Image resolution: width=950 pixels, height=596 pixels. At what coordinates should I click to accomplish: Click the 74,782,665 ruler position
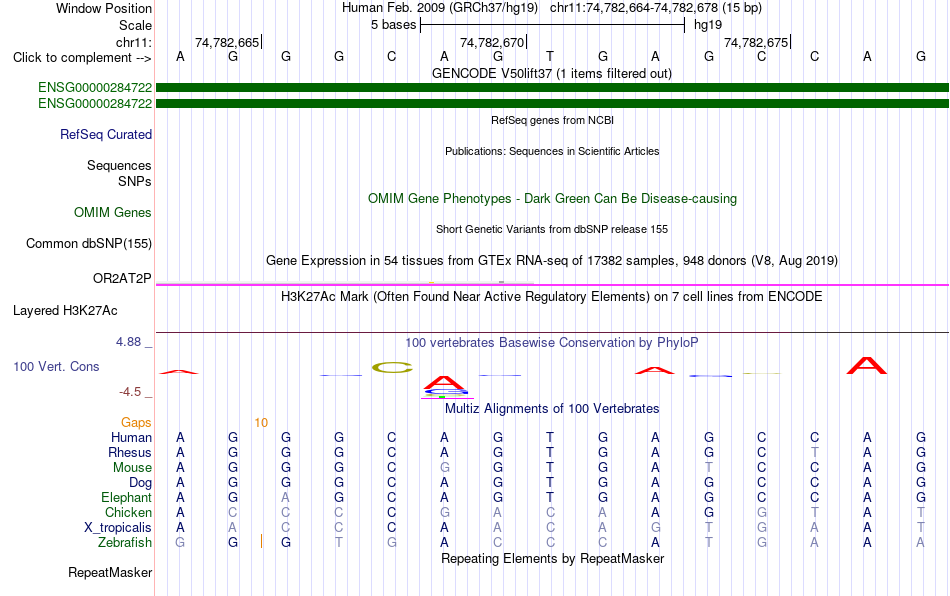point(227,42)
